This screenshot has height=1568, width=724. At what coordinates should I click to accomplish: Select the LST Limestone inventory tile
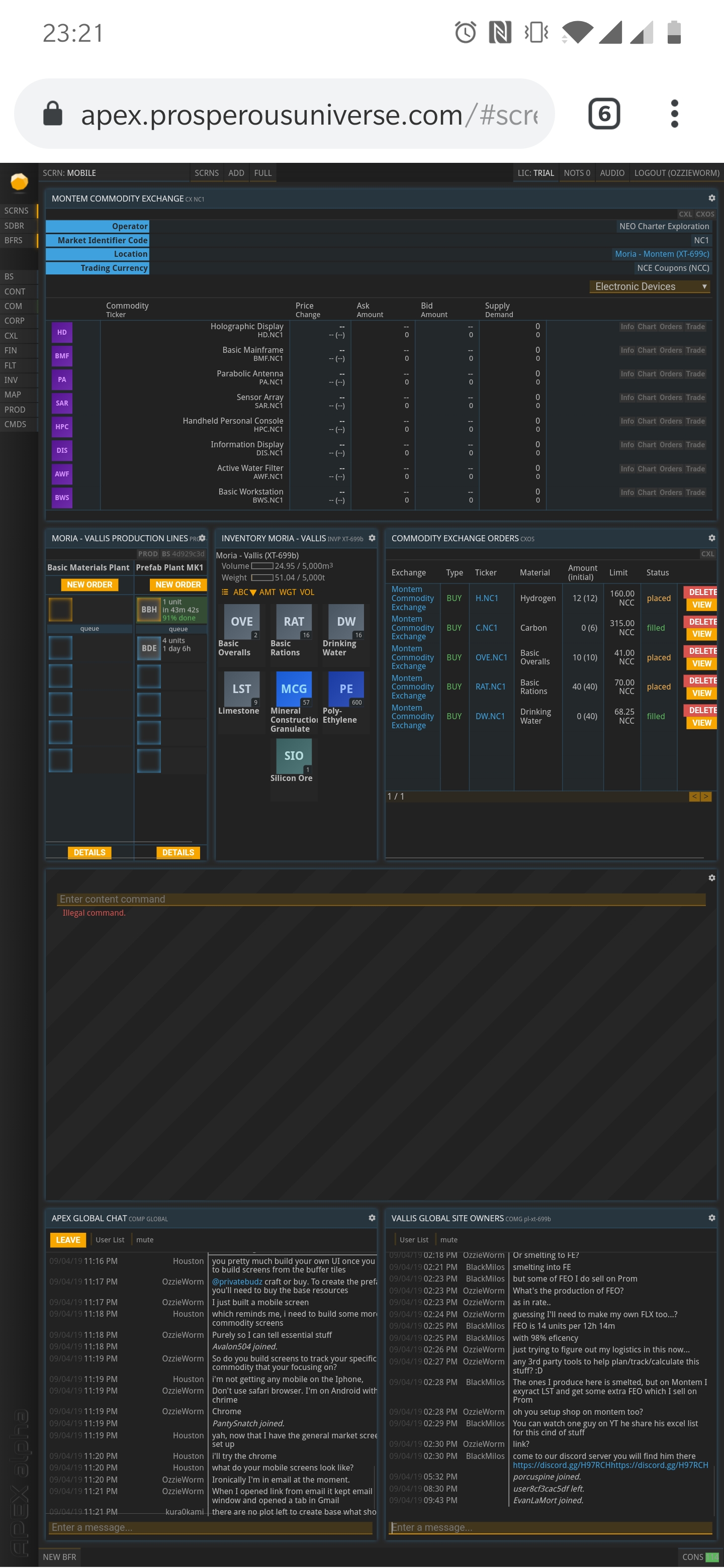[x=242, y=689]
